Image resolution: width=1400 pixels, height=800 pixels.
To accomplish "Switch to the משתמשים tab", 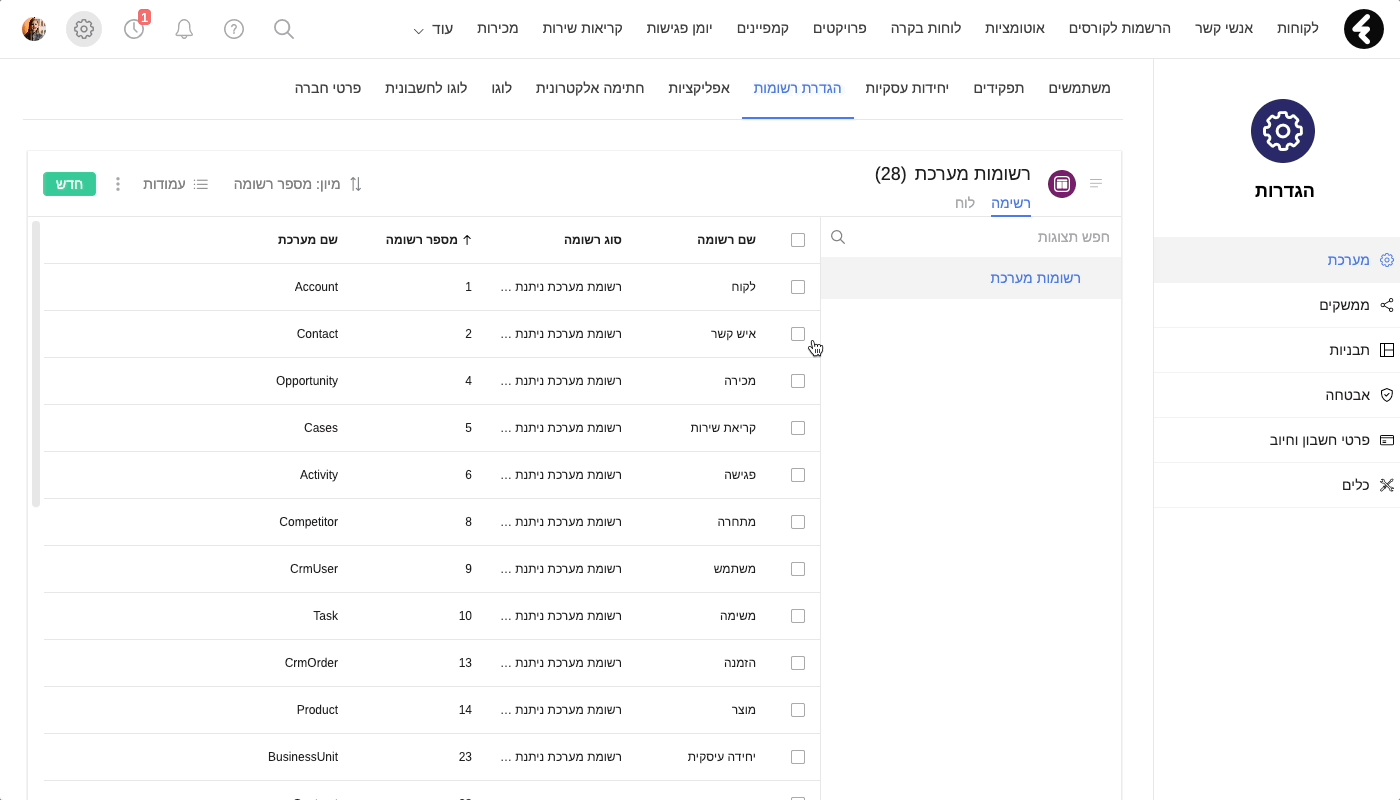I will 1079,88.
